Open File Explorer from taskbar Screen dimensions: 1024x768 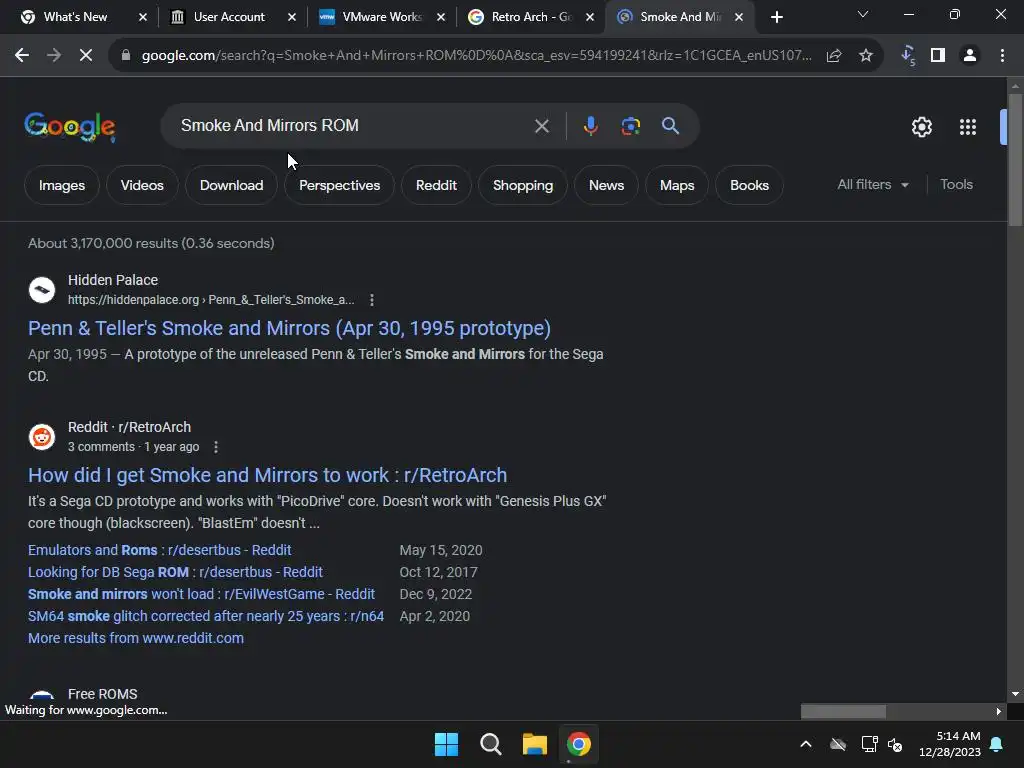pos(535,744)
